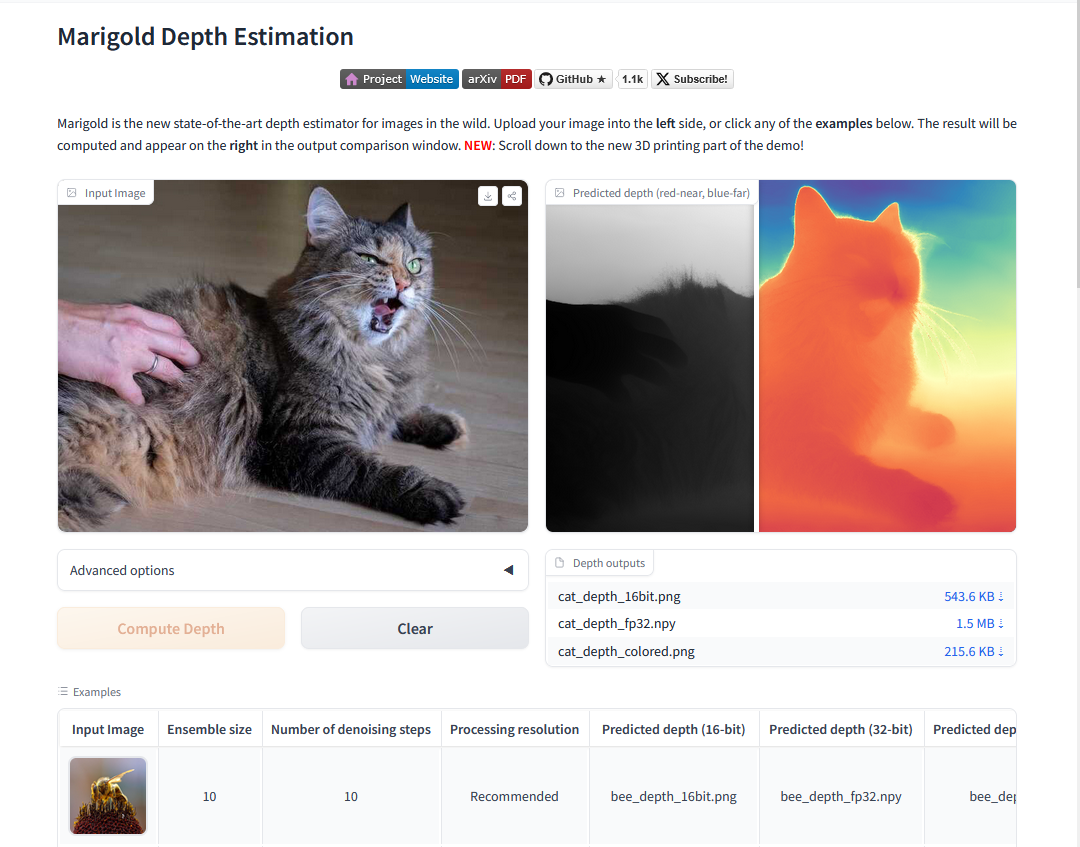The height and width of the screenshot is (847, 1080).
Task: Click the Advanced options arrow
Action: coord(508,570)
